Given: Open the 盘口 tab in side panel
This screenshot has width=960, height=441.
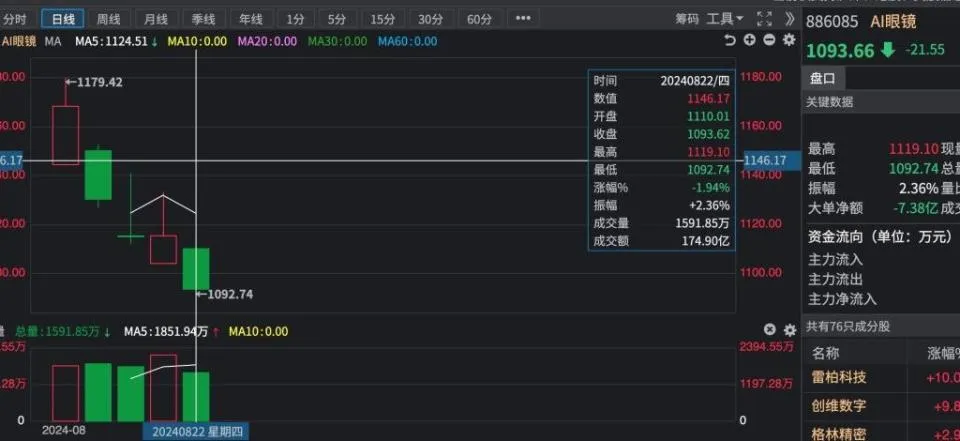Looking at the screenshot, I should point(822,79).
